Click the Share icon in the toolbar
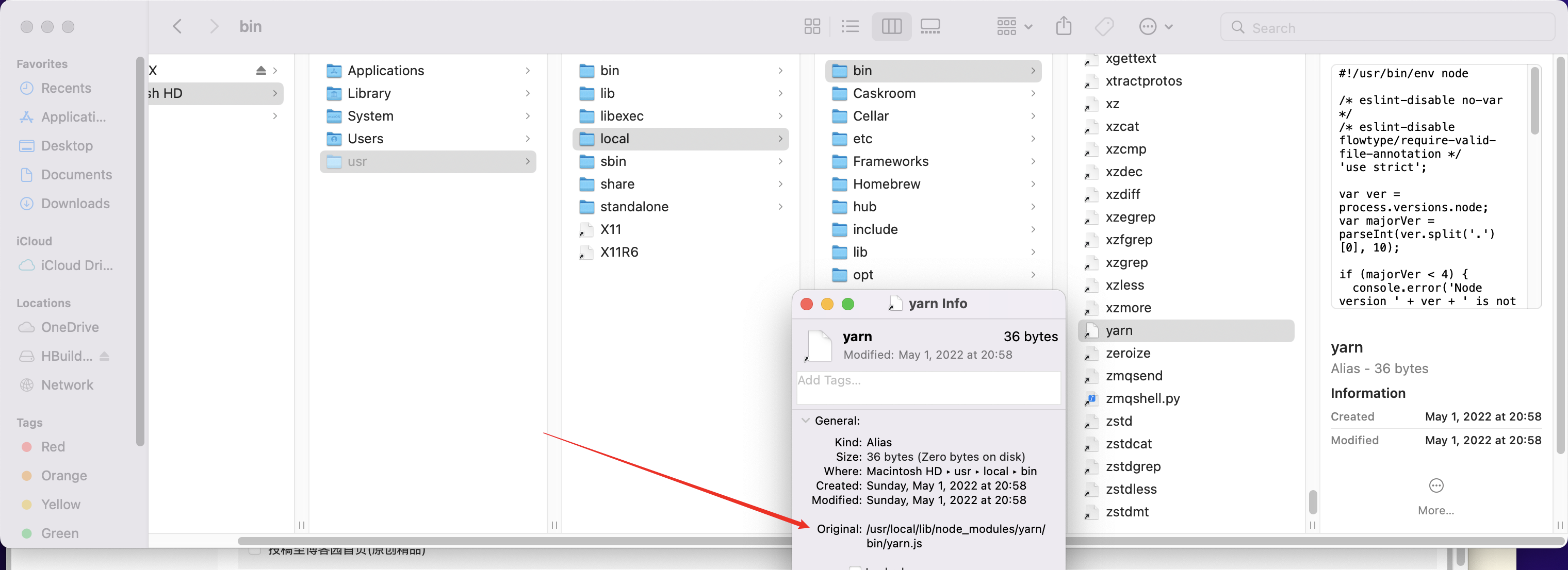Screen dimensions: 1568x570 point(1064,26)
